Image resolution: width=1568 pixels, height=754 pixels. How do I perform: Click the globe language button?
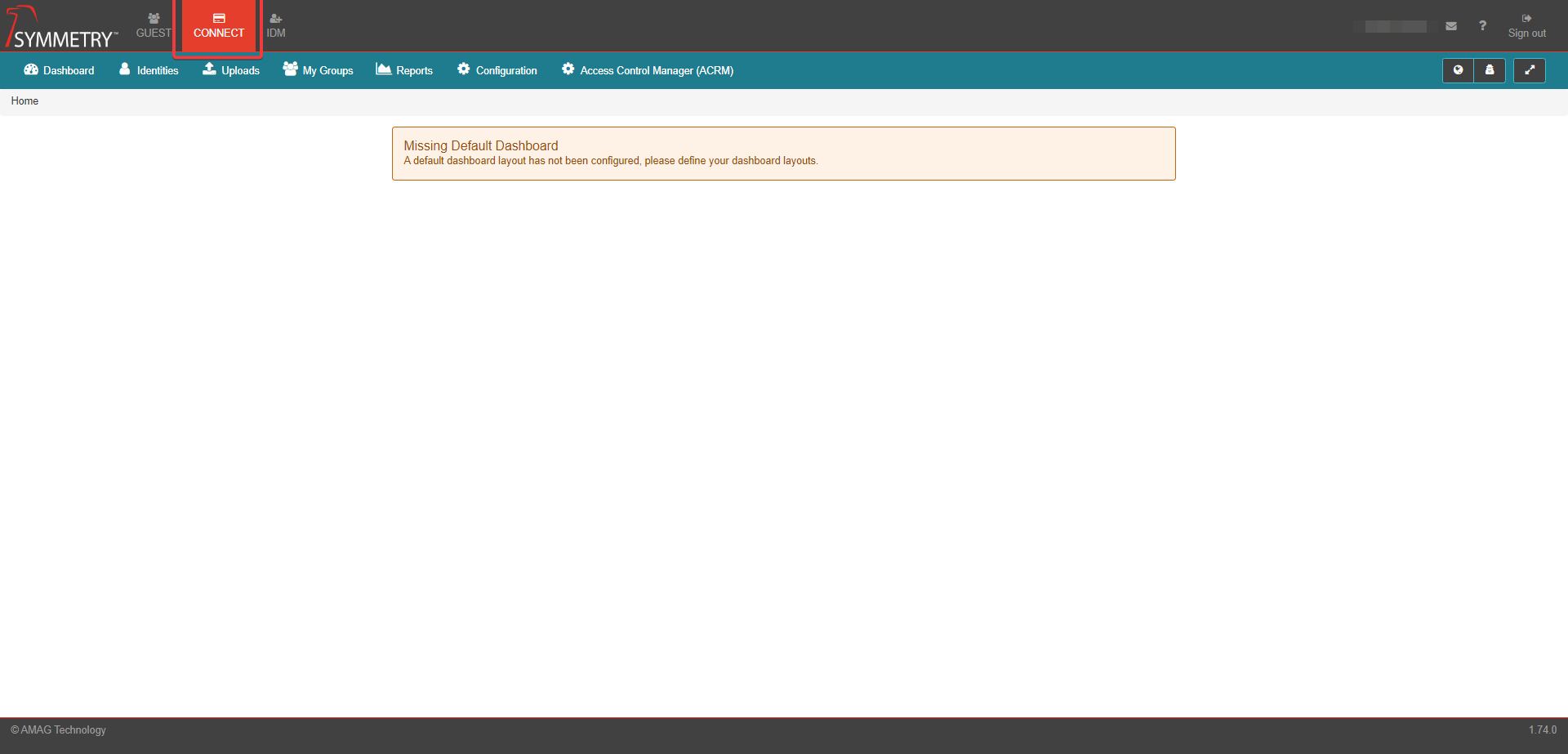[1458, 70]
